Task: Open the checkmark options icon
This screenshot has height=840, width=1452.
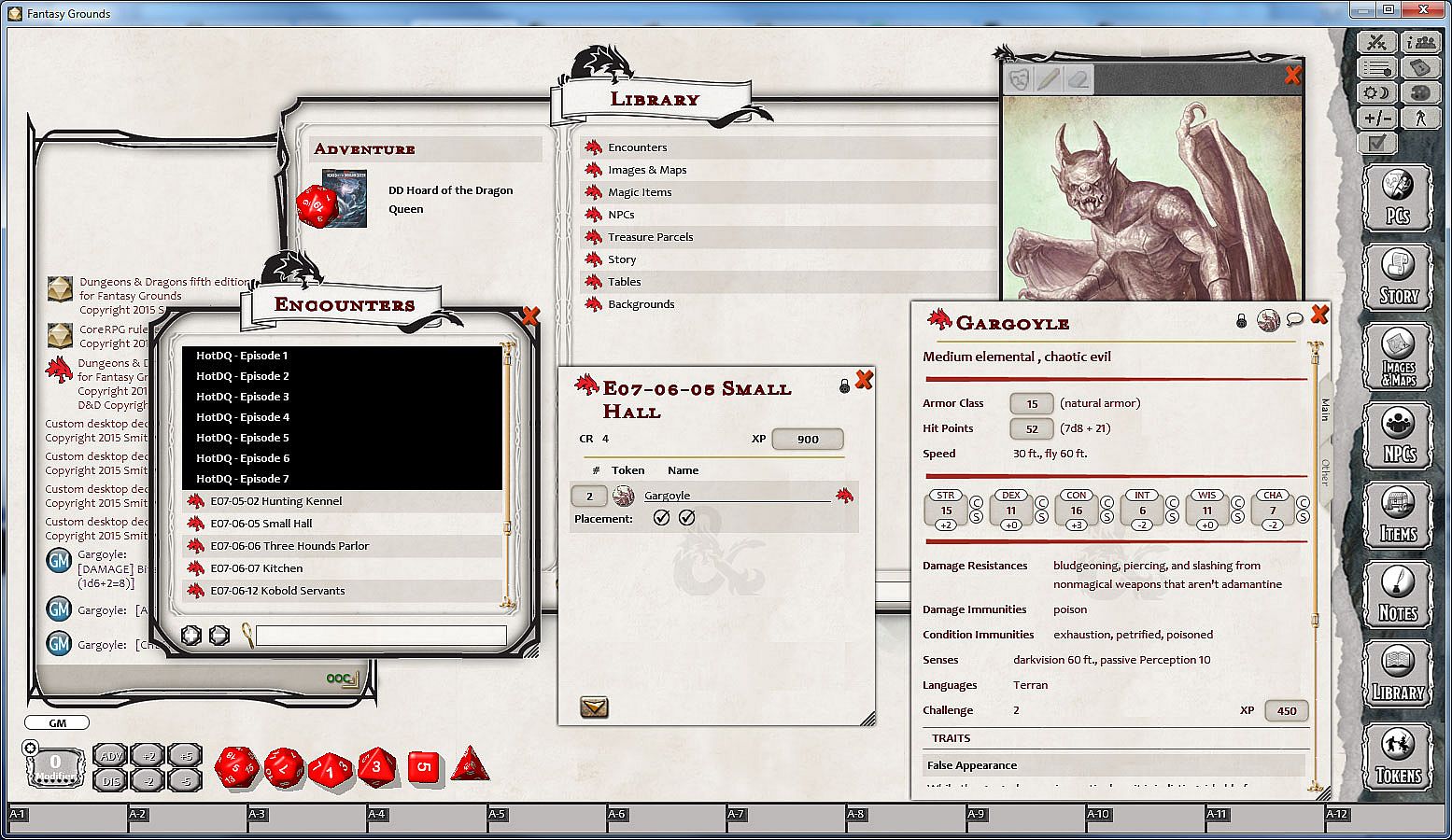Action: (x=1376, y=144)
